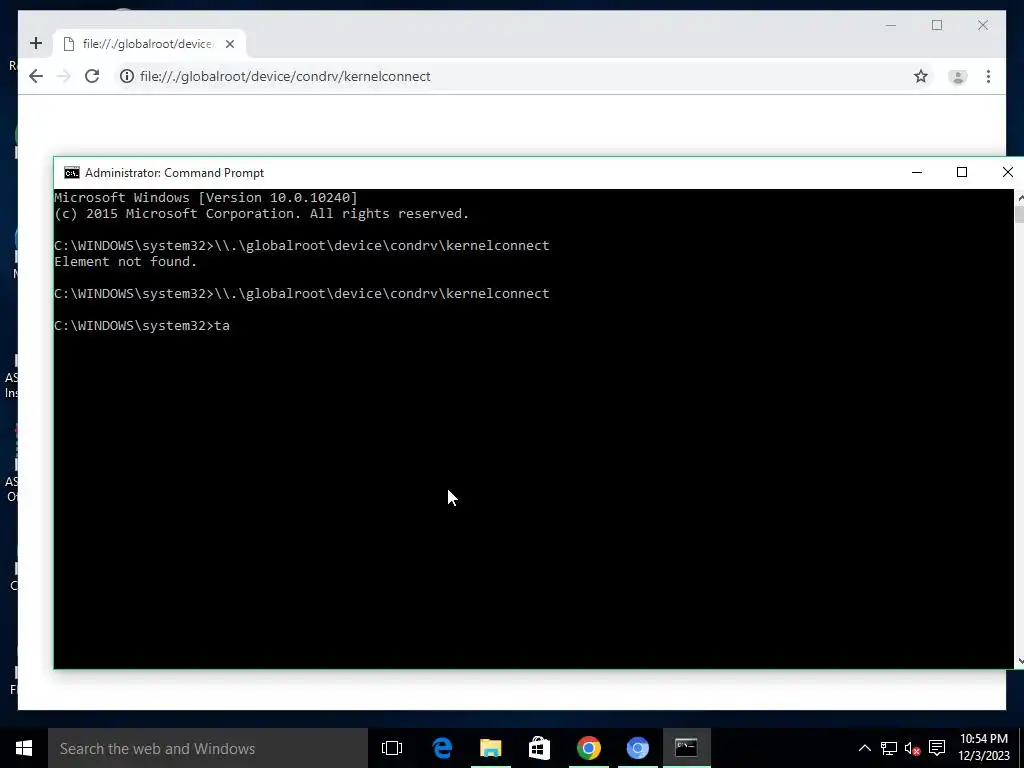The image size is (1024, 768).
Task: Open Command Prompt system menu icon
Action: (72, 172)
